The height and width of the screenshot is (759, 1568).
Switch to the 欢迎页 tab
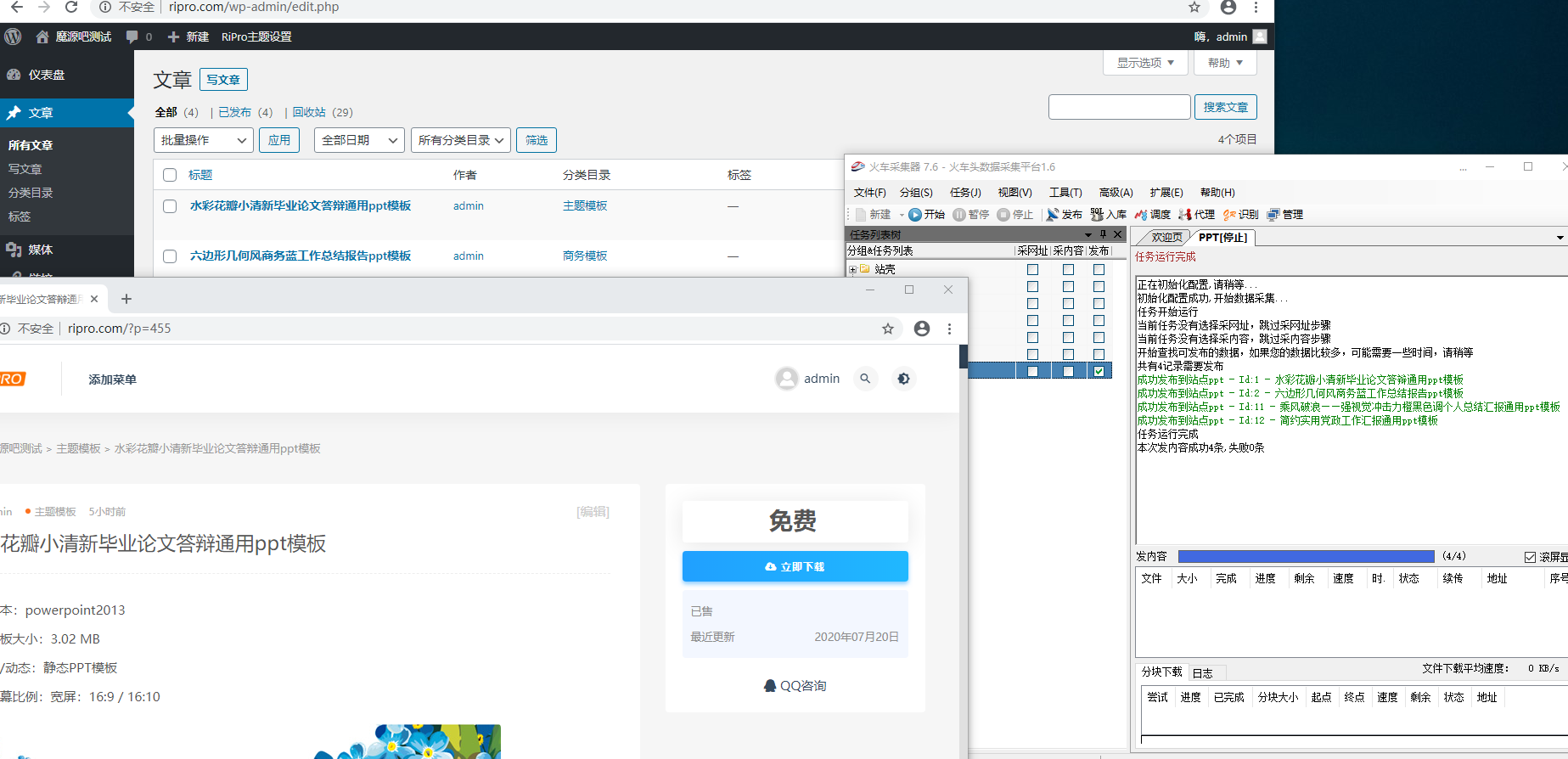coord(1166,238)
